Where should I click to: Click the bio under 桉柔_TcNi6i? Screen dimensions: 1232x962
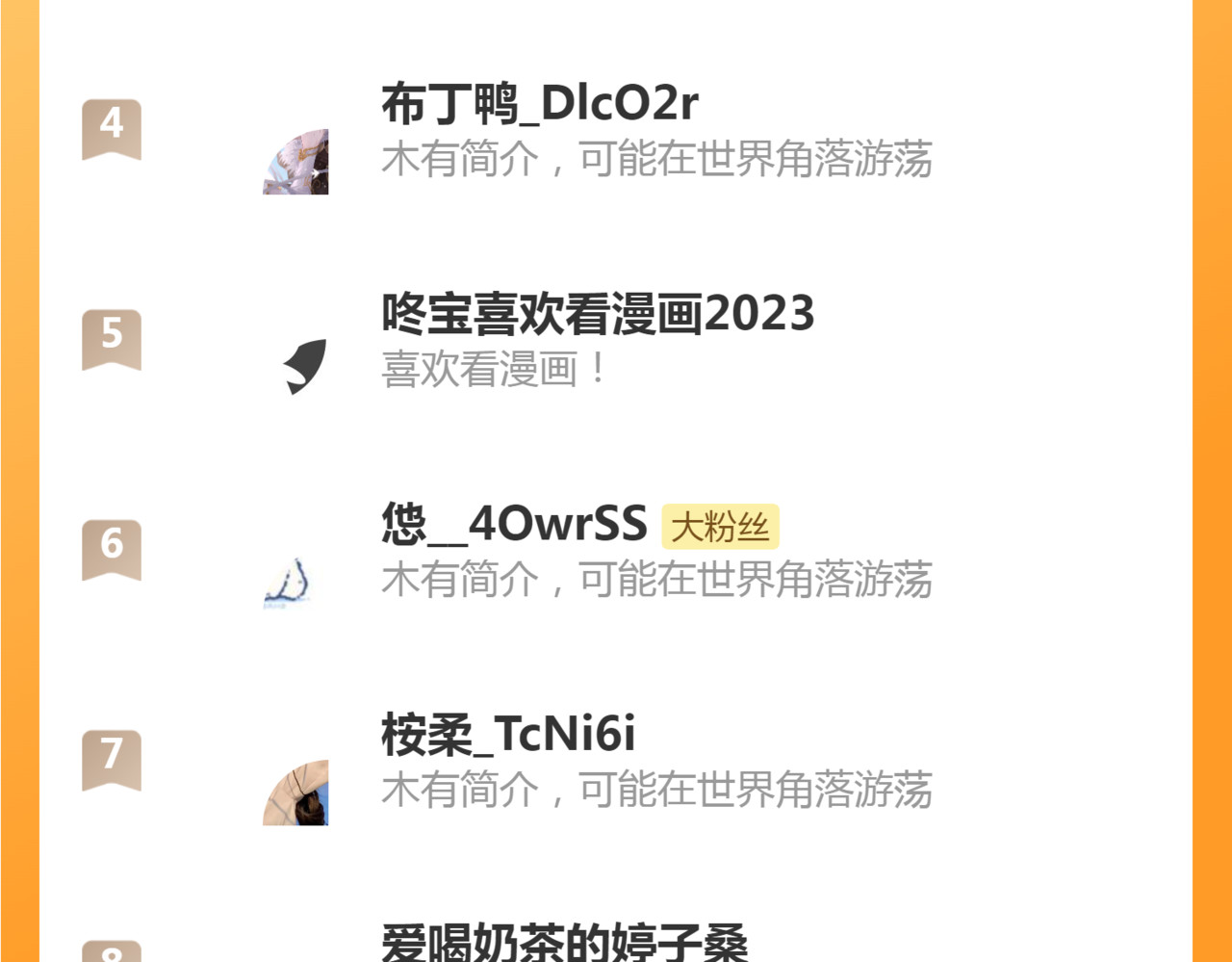click(656, 790)
